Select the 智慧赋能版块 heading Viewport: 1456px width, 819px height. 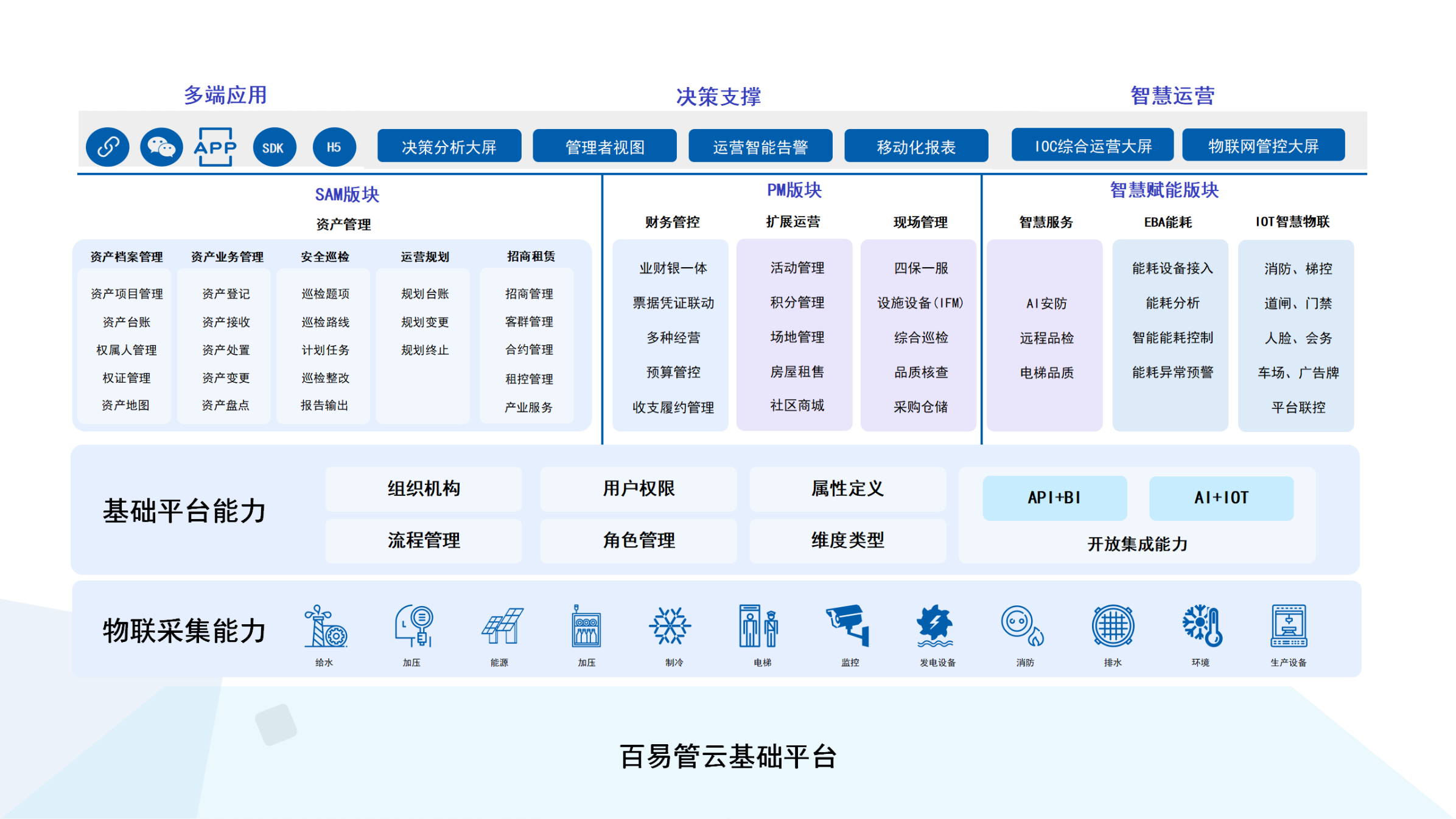tap(1164, 190)
